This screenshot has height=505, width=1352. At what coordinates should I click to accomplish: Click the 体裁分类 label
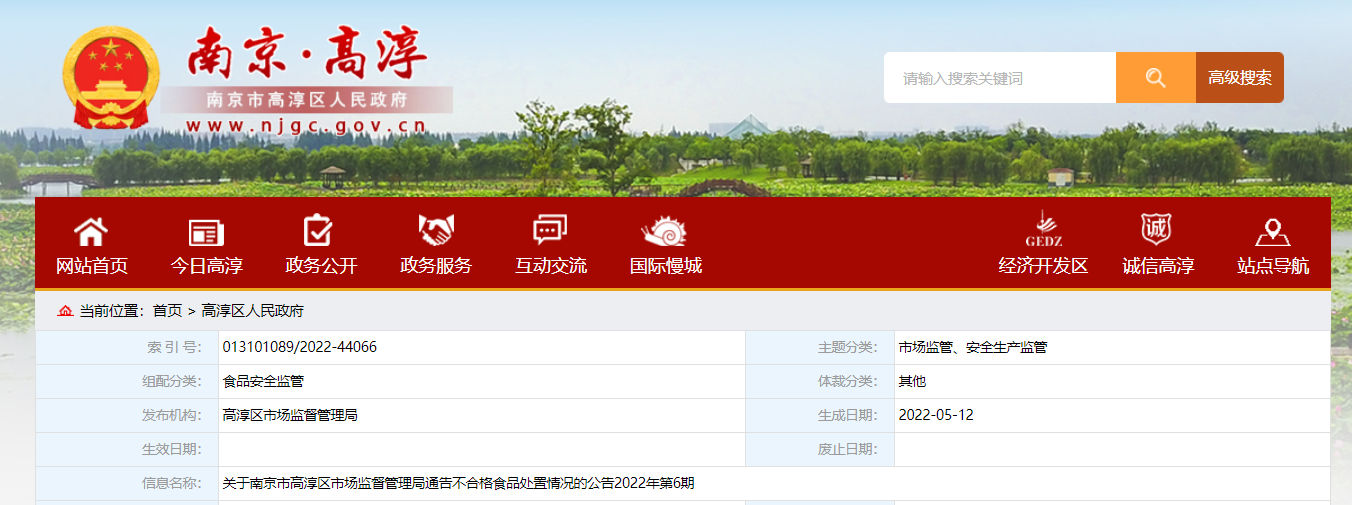pos(847,381)
